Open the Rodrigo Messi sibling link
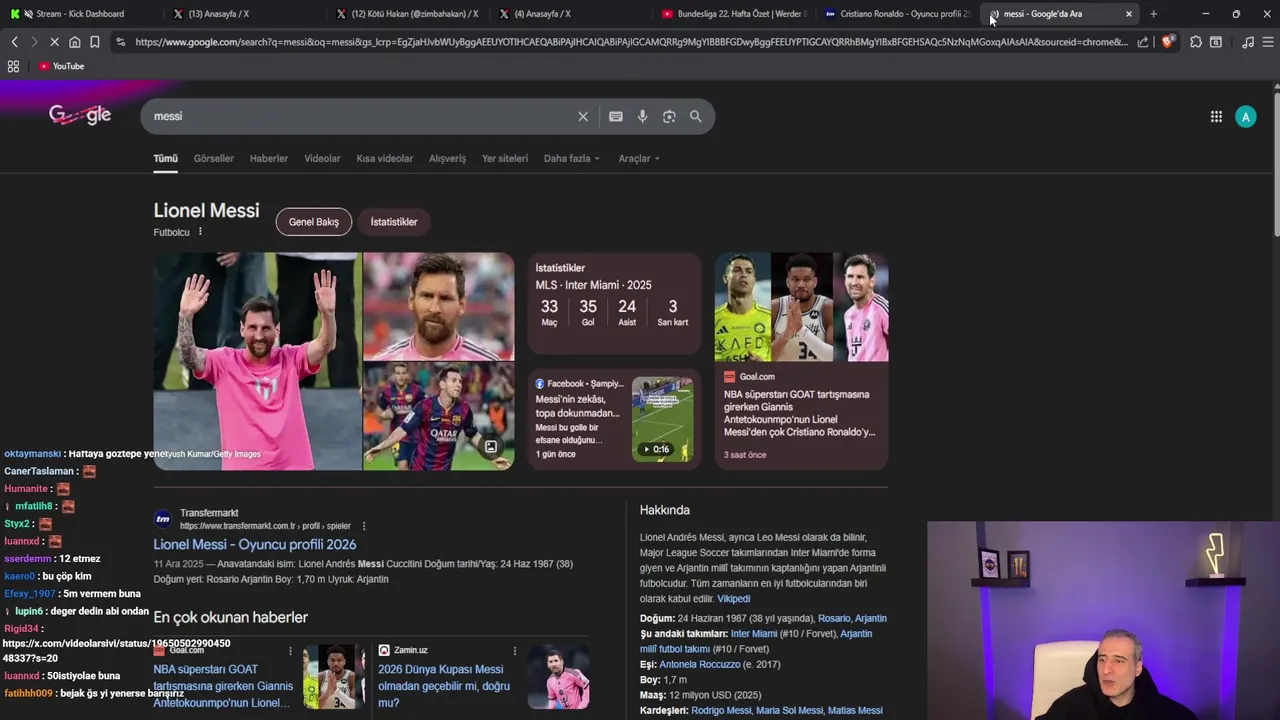The width and height of the screenshot is (1280, 720). 721,711
